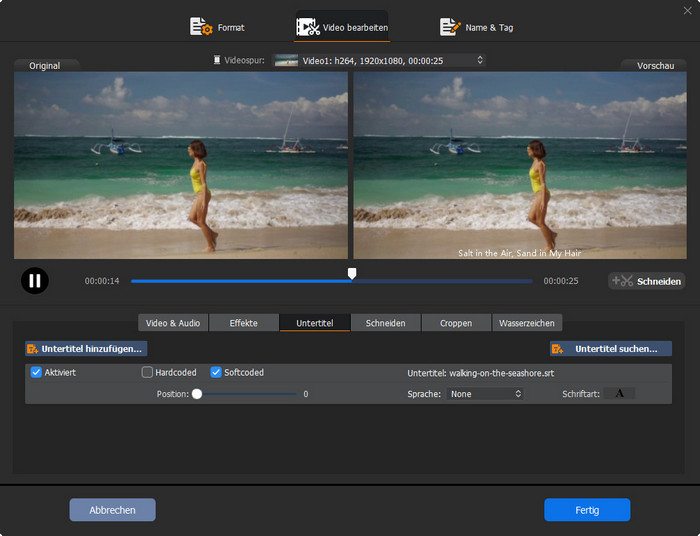Click the Original label

coord(45,66)
